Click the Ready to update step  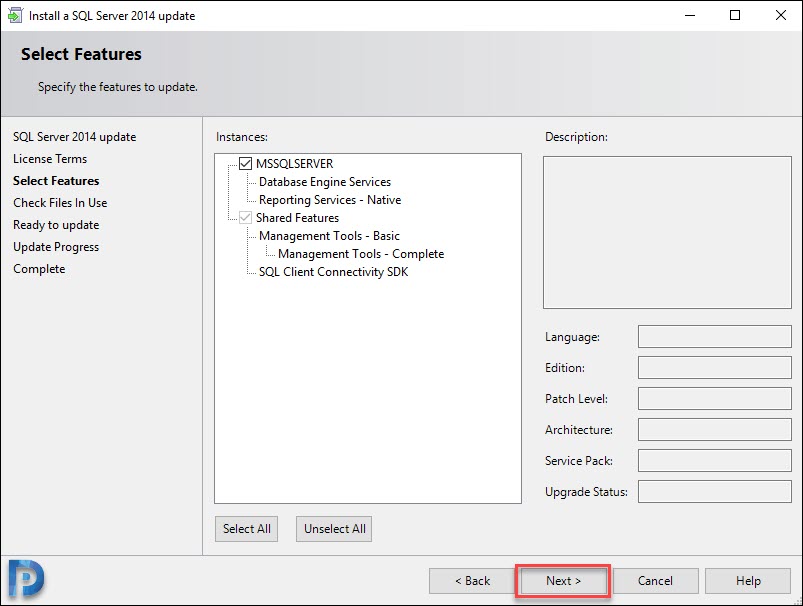[x=56, y=225]
